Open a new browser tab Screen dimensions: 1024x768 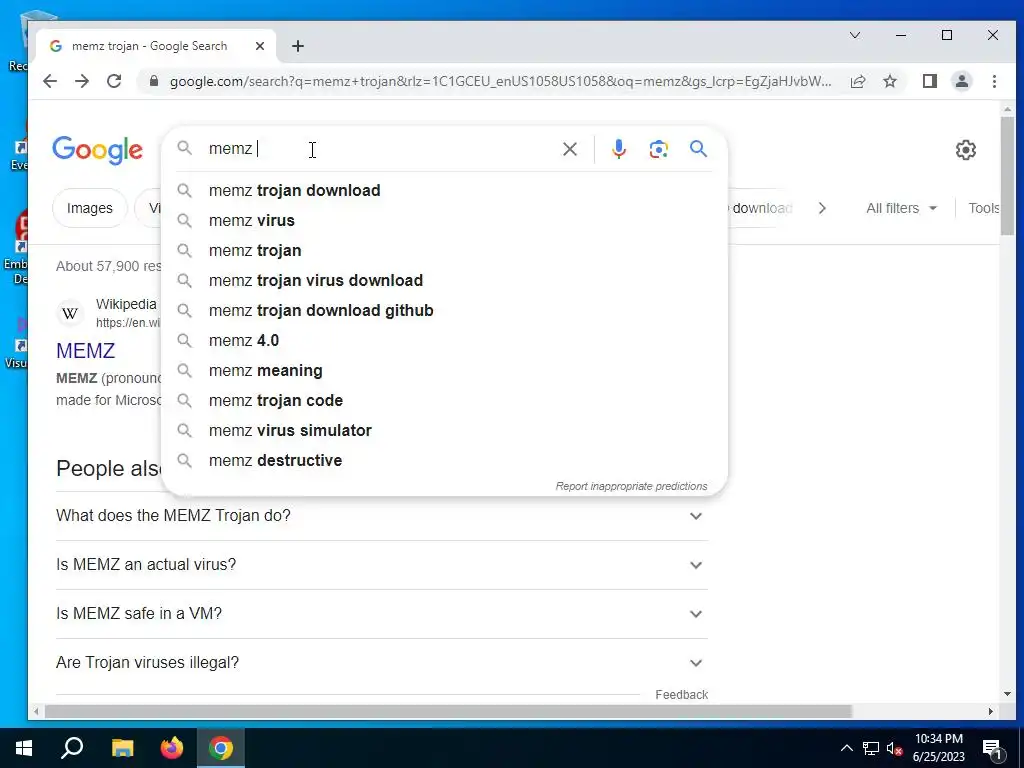click(x=298, y=46)
